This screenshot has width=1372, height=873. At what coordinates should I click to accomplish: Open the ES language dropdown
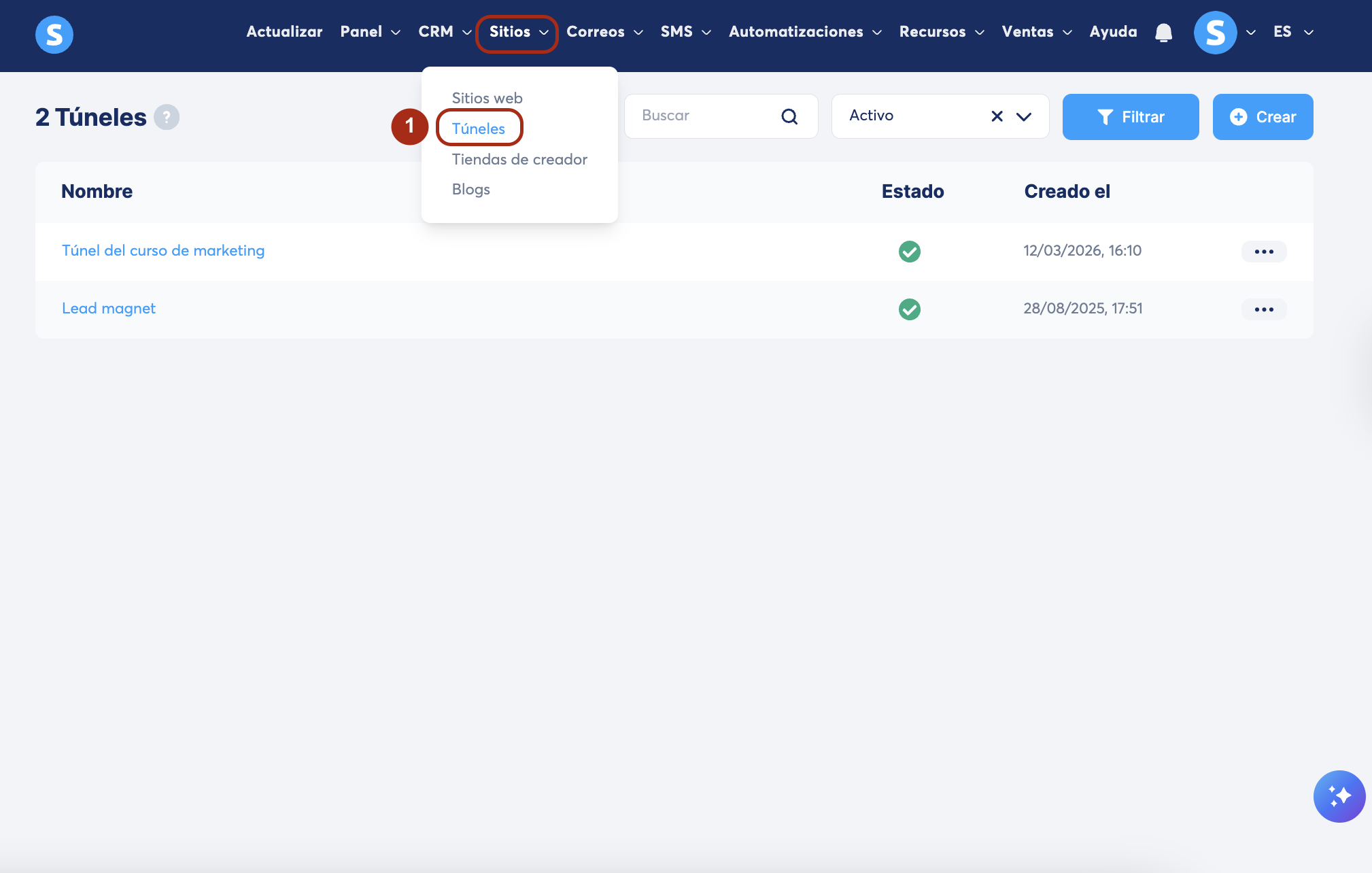tap(1292, 32)
